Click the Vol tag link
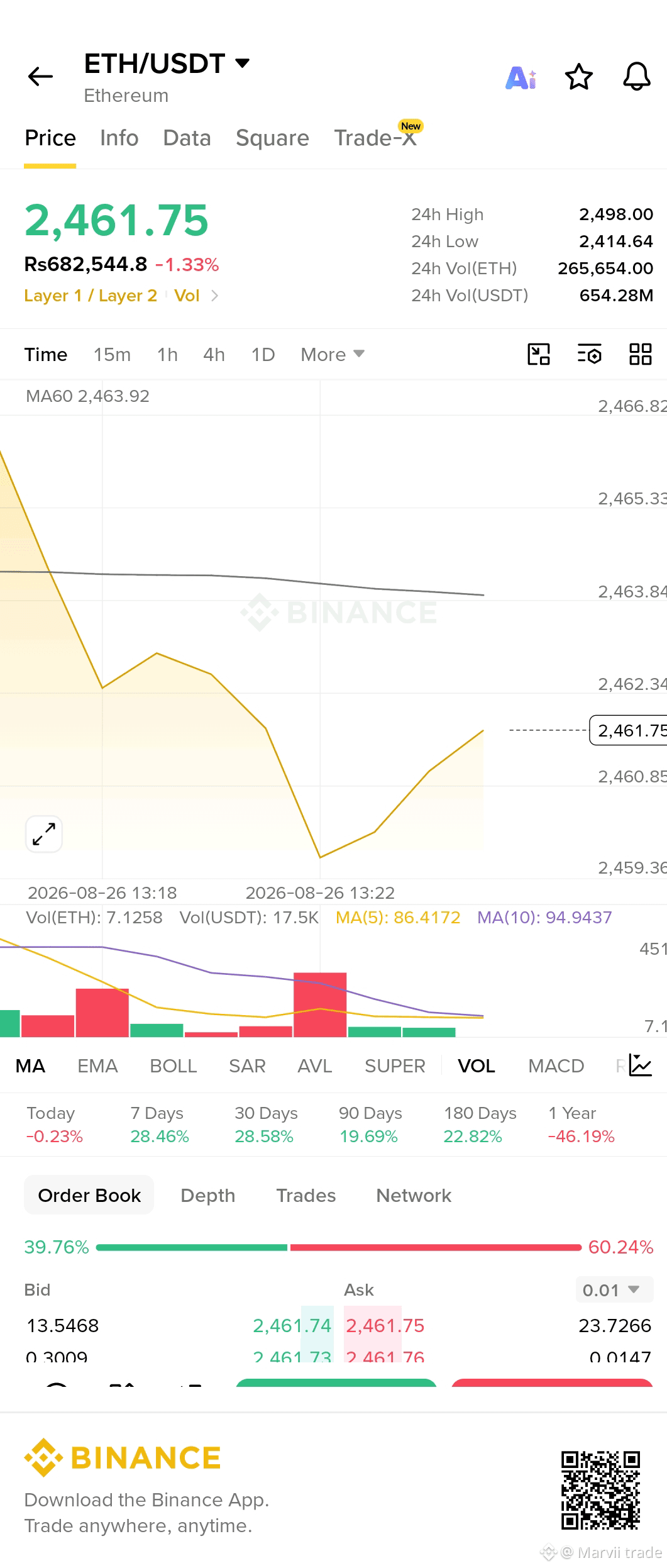 click(x=187, y=295)
